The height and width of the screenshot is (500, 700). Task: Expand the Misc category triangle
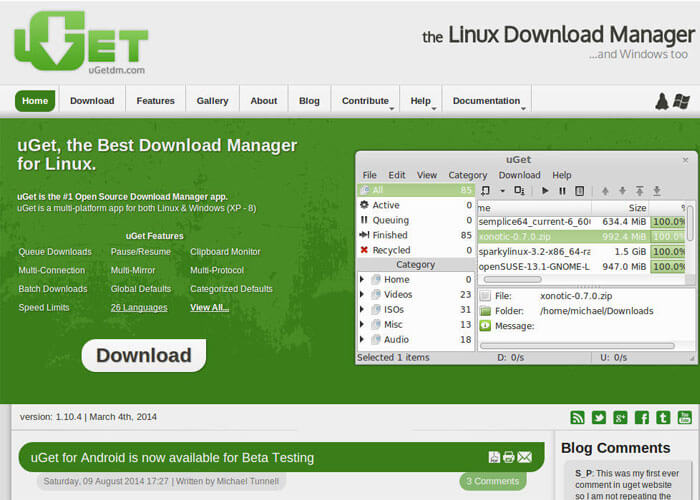coord(362,325)
